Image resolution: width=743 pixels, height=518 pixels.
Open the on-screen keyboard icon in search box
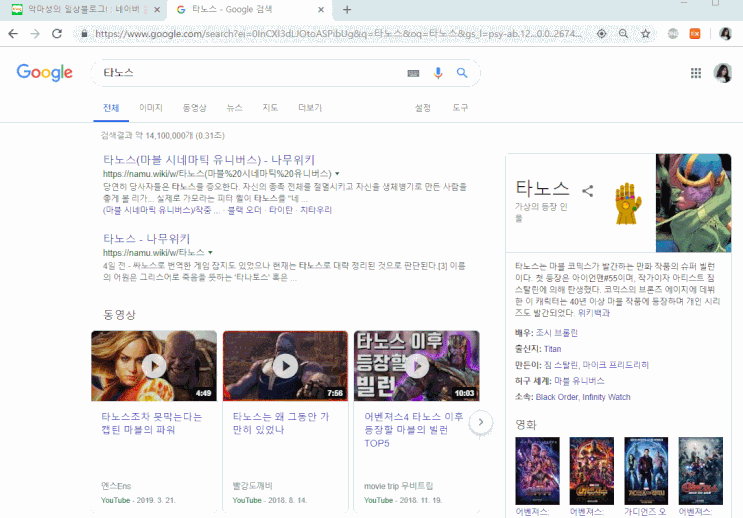click(x=413, y=73)
